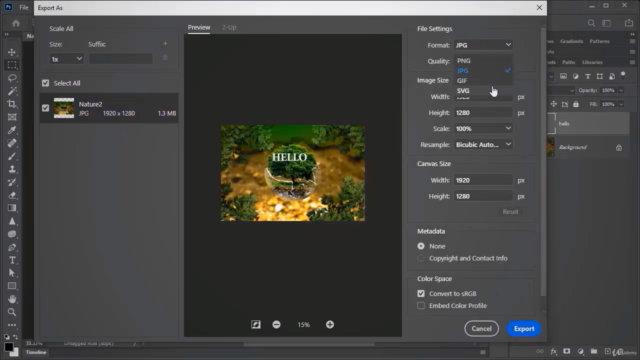
Task: Click the Suffix input field
Action: pyautogui.click(x=121, y=59)
